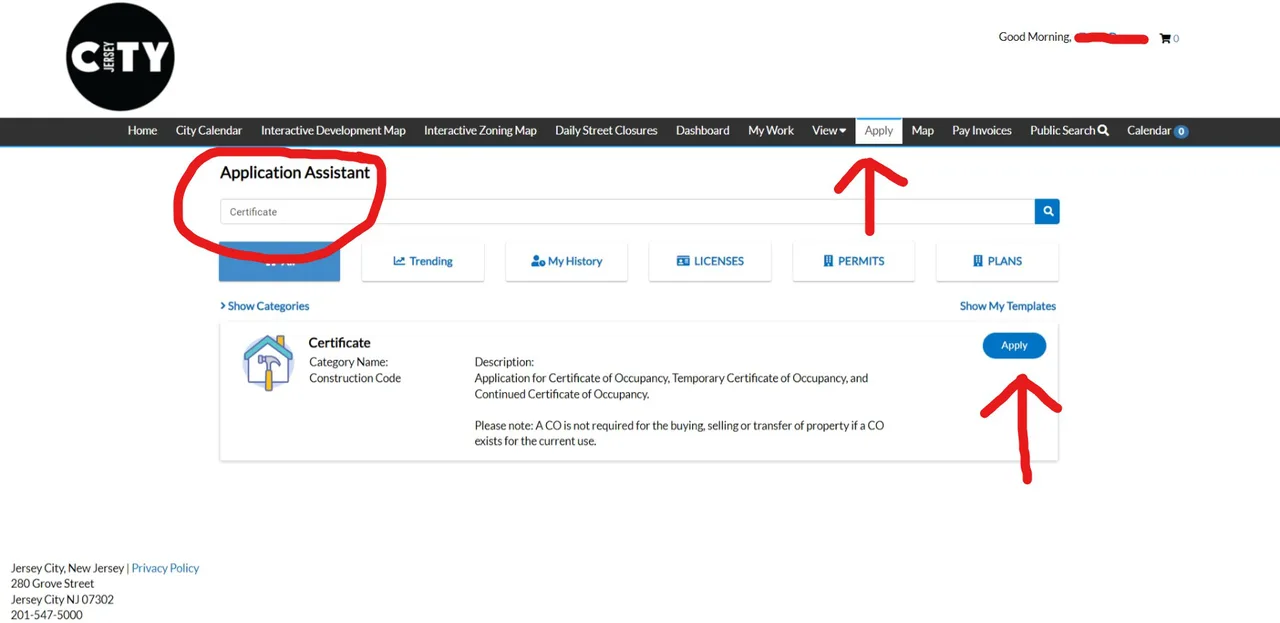Open Calendar with zero badge
1280x623 pixels.
[1157, 130]
